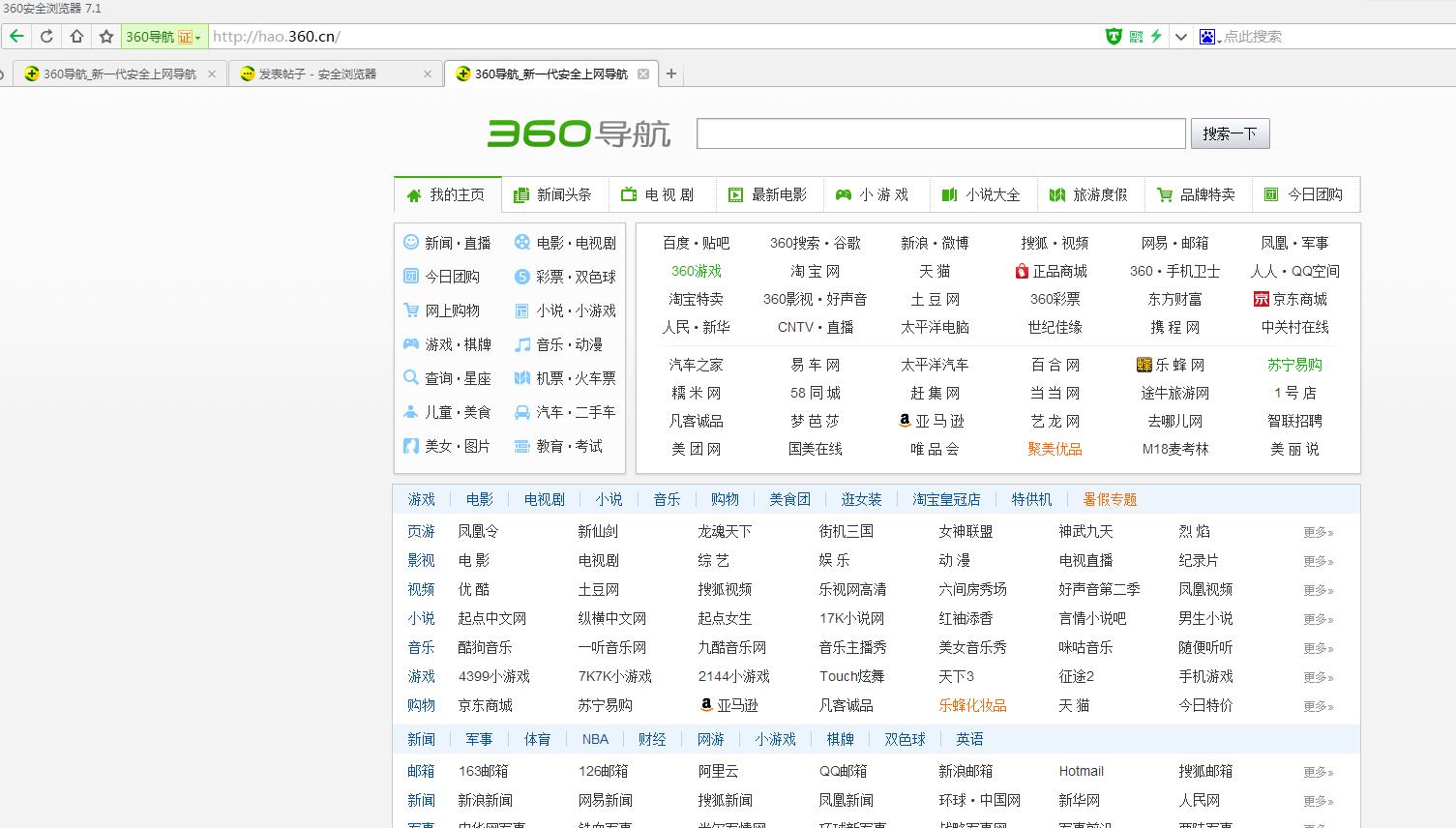Viewport: 1456px width, 828px height.
Task: Open the 小游戏 tab
Action: tap(876, 194)
